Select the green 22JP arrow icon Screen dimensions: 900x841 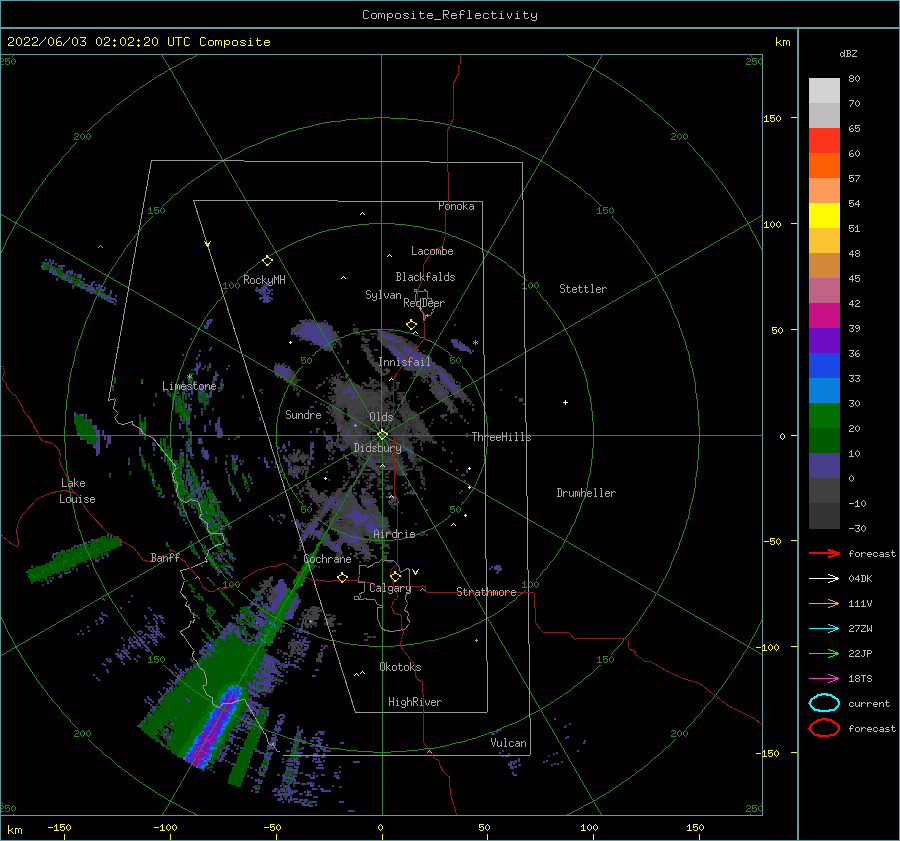coord(824,653)
